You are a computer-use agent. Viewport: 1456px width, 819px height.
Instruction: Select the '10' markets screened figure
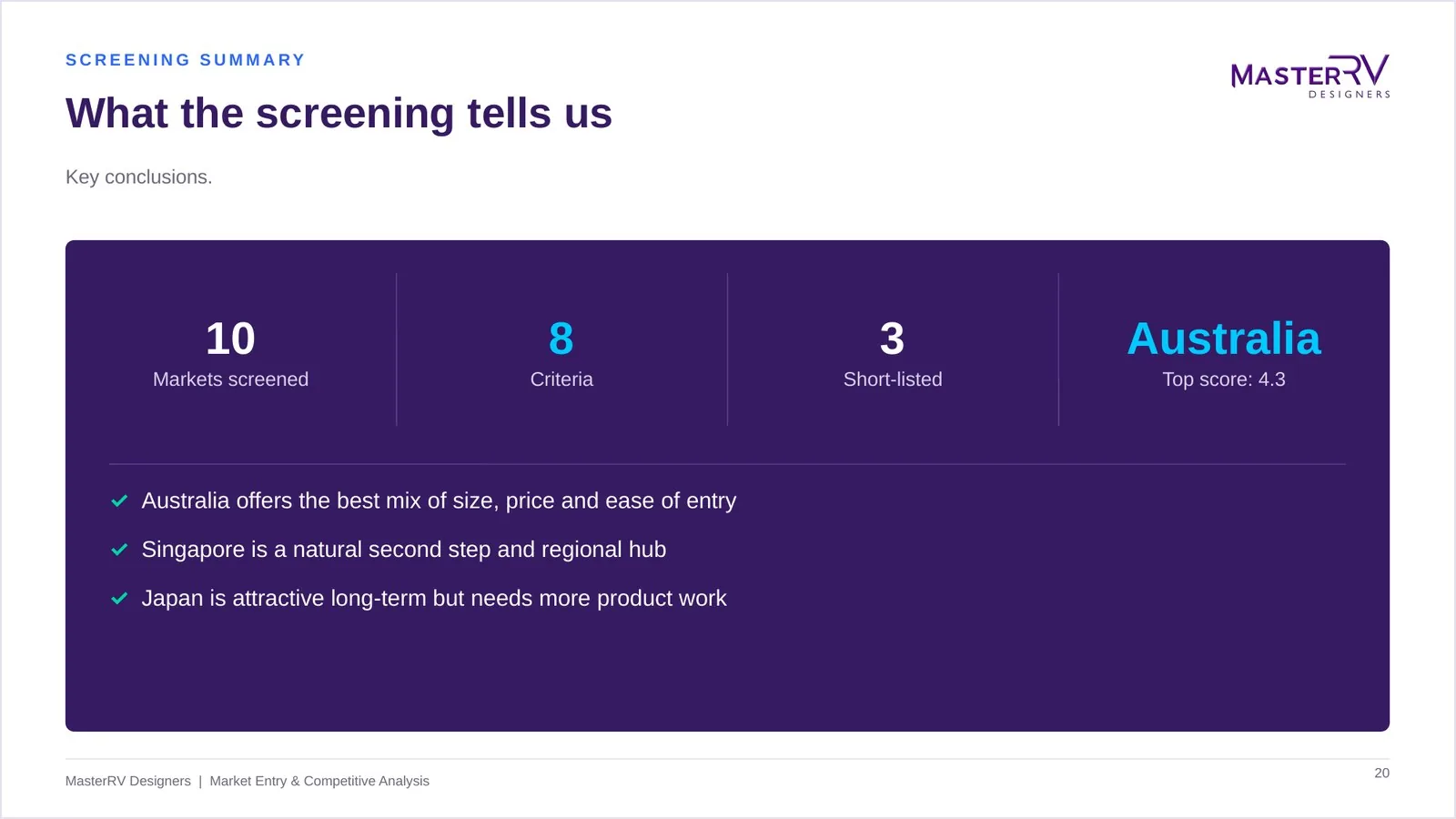230,339
